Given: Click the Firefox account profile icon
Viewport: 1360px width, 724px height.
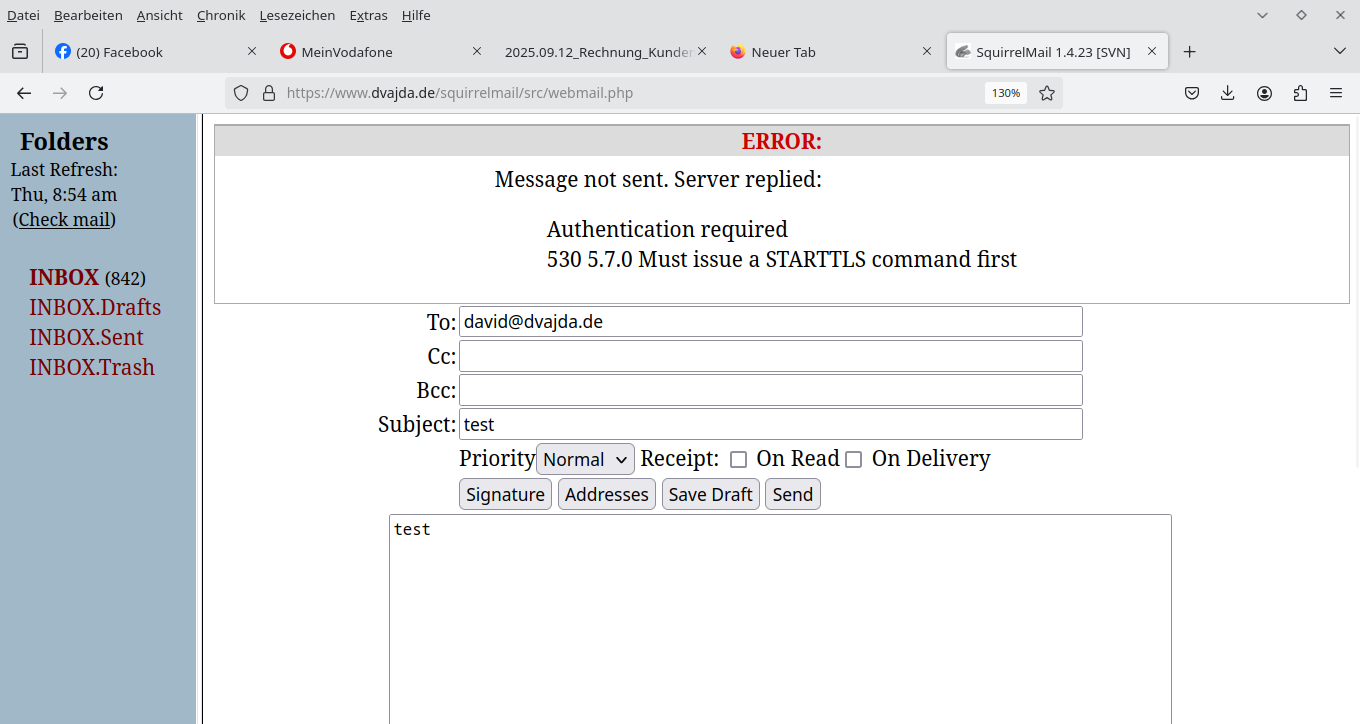Looking at the screenshot, I should [1264, 93].
